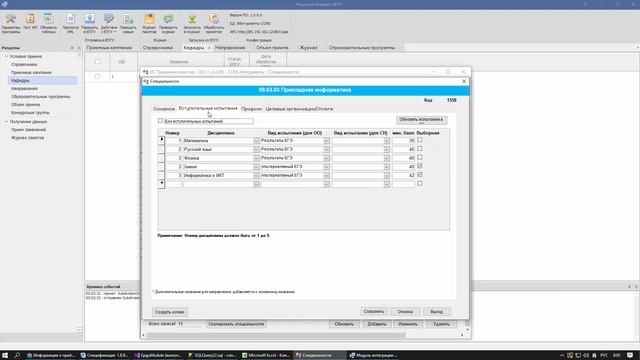Toggle Выборная checkbox for Физика row
The image size is (640, 360).
pos(420,158)
